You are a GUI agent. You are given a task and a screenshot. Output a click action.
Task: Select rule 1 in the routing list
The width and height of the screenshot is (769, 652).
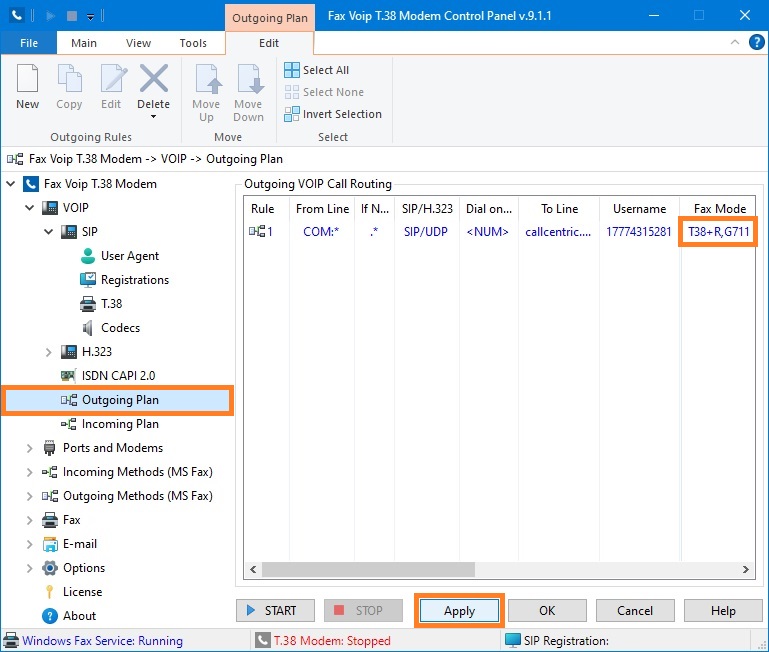coord(261,232)
